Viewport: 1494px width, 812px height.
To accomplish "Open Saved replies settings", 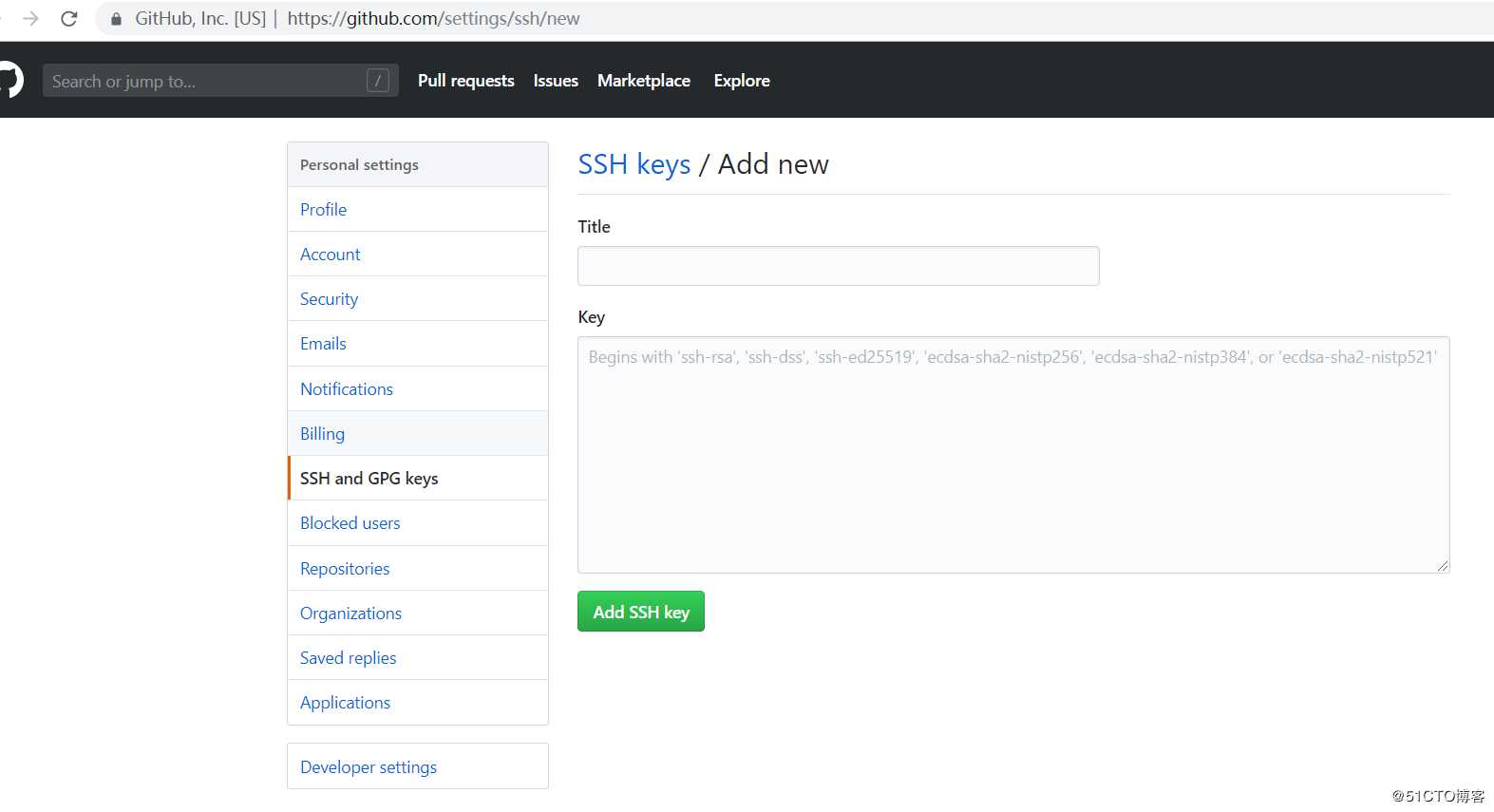I will pos(418,657).
